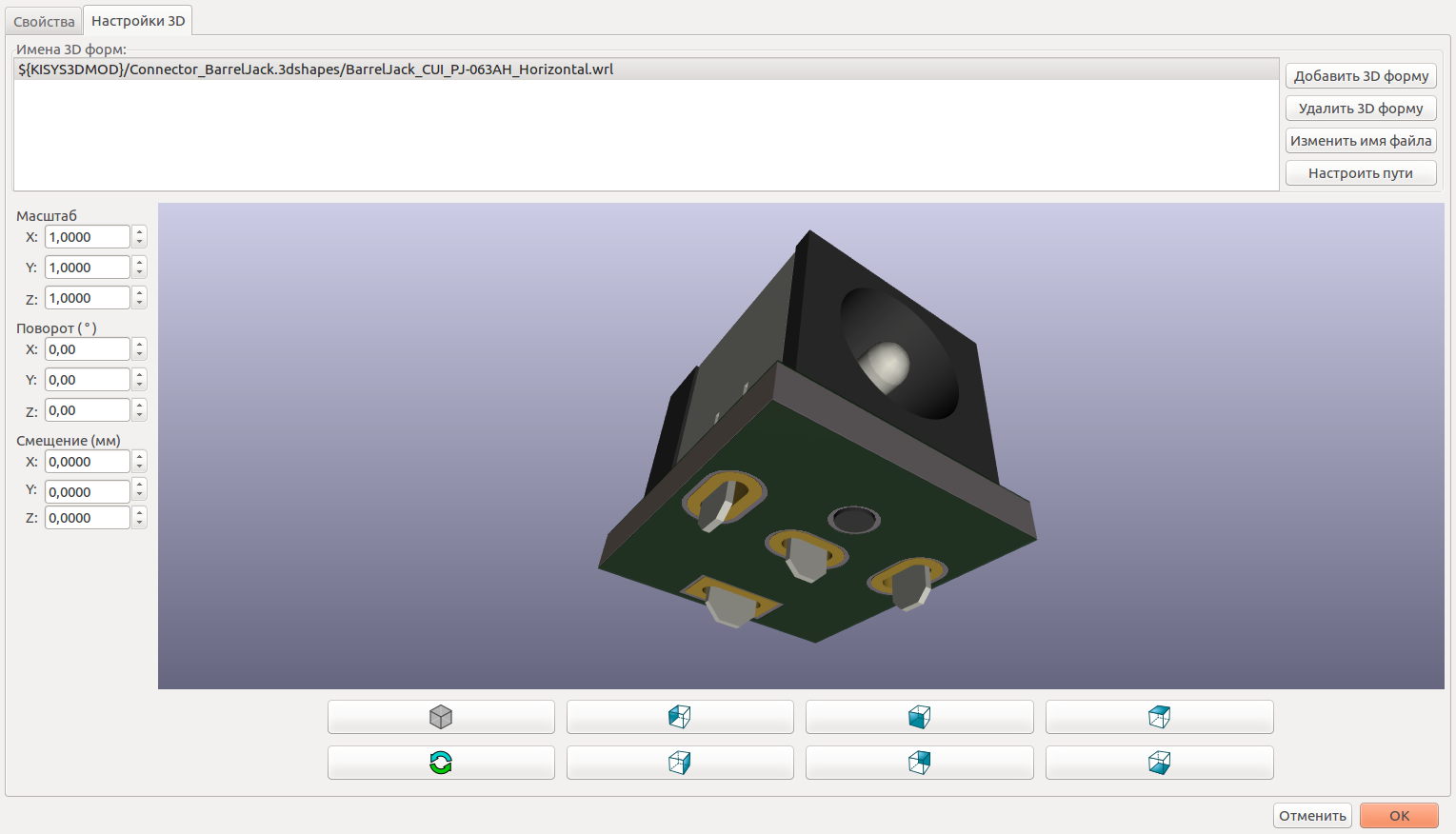Image resolution: width=1456 pixels, height=834 pixels.
Task: Click the Добавить 3D форму button
Action: tap(1361, 76)
